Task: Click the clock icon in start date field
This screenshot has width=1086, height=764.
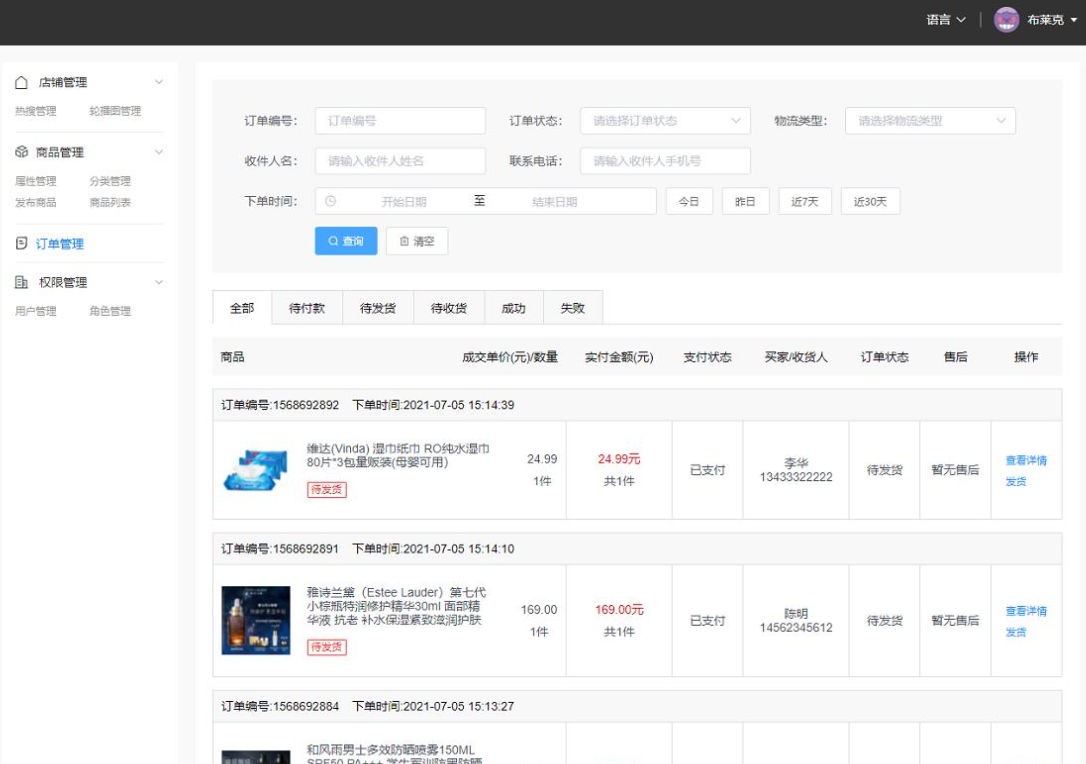Action: click(x=330, y=201)
